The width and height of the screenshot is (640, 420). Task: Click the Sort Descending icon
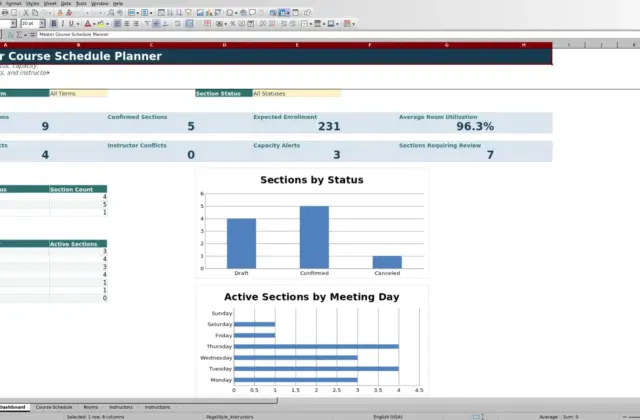pos(179,13)
